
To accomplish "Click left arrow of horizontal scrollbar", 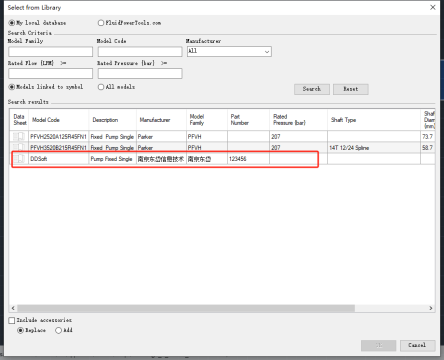I will pos(13,308).
